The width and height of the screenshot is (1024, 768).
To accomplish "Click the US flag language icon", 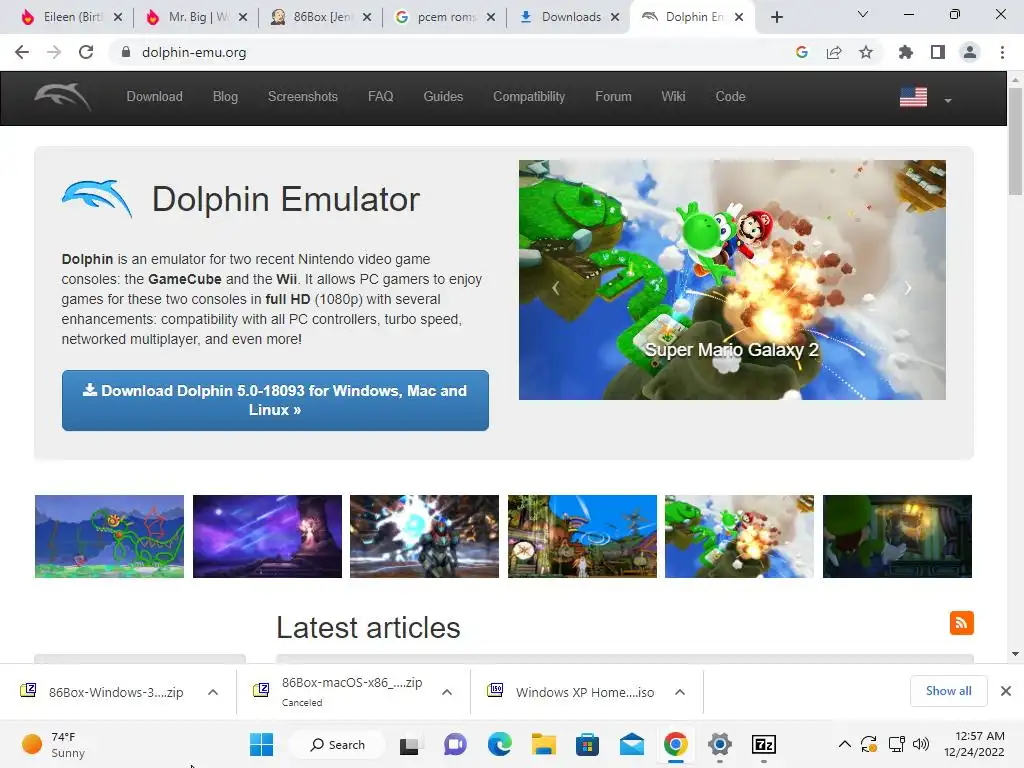I will (x=913, y=97).
